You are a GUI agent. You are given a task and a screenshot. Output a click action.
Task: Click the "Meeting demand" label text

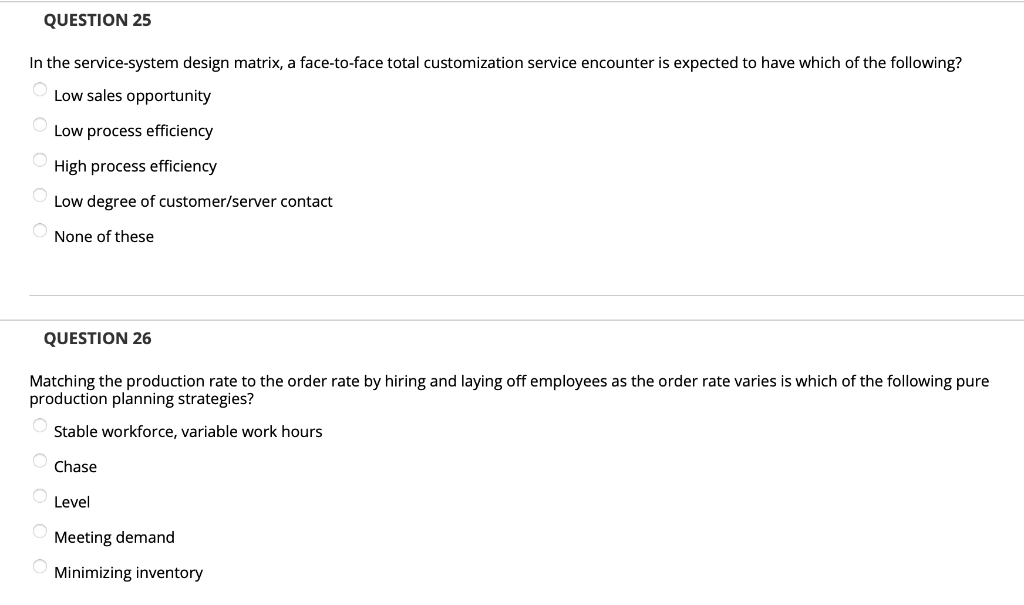coord(114,537)
